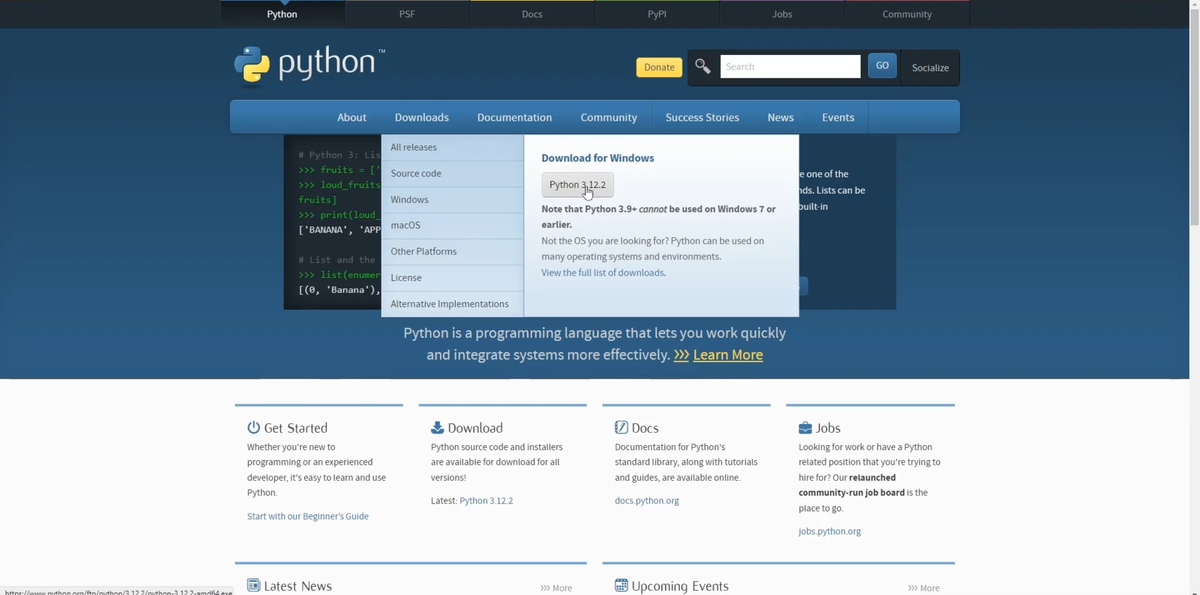Switch to the Docs top tab
The height and width of the screenshot is (595, 1200).
point(532,14)
